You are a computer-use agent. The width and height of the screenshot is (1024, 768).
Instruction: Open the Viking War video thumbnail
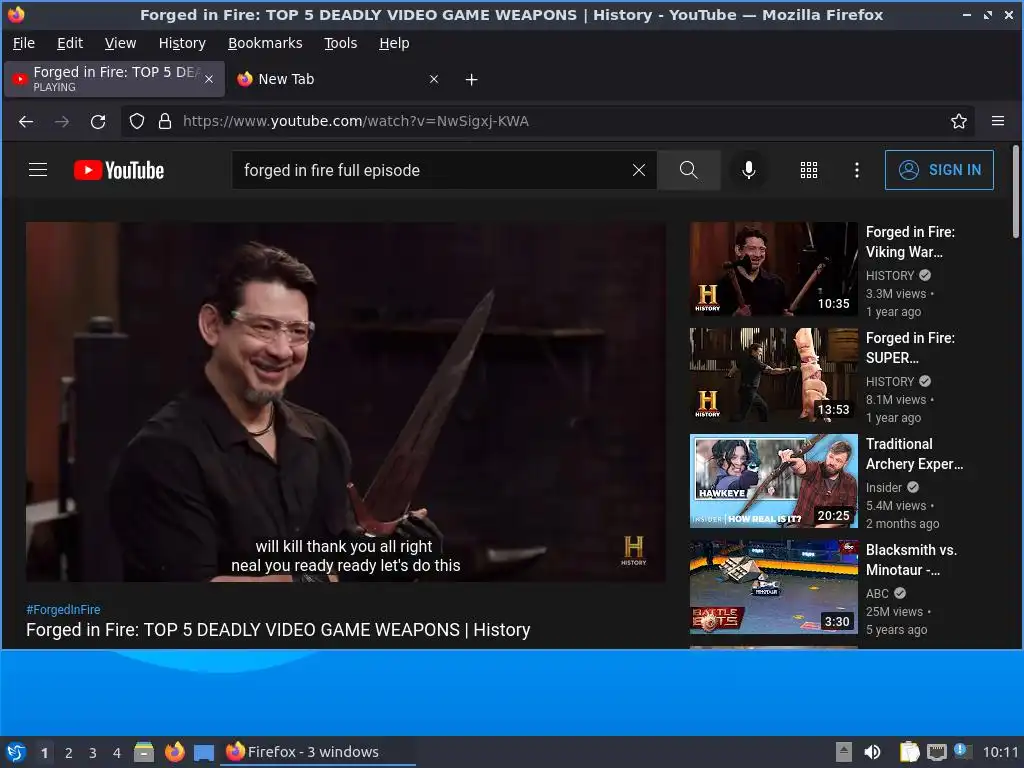pyautogui.click(x=774, y=269)
